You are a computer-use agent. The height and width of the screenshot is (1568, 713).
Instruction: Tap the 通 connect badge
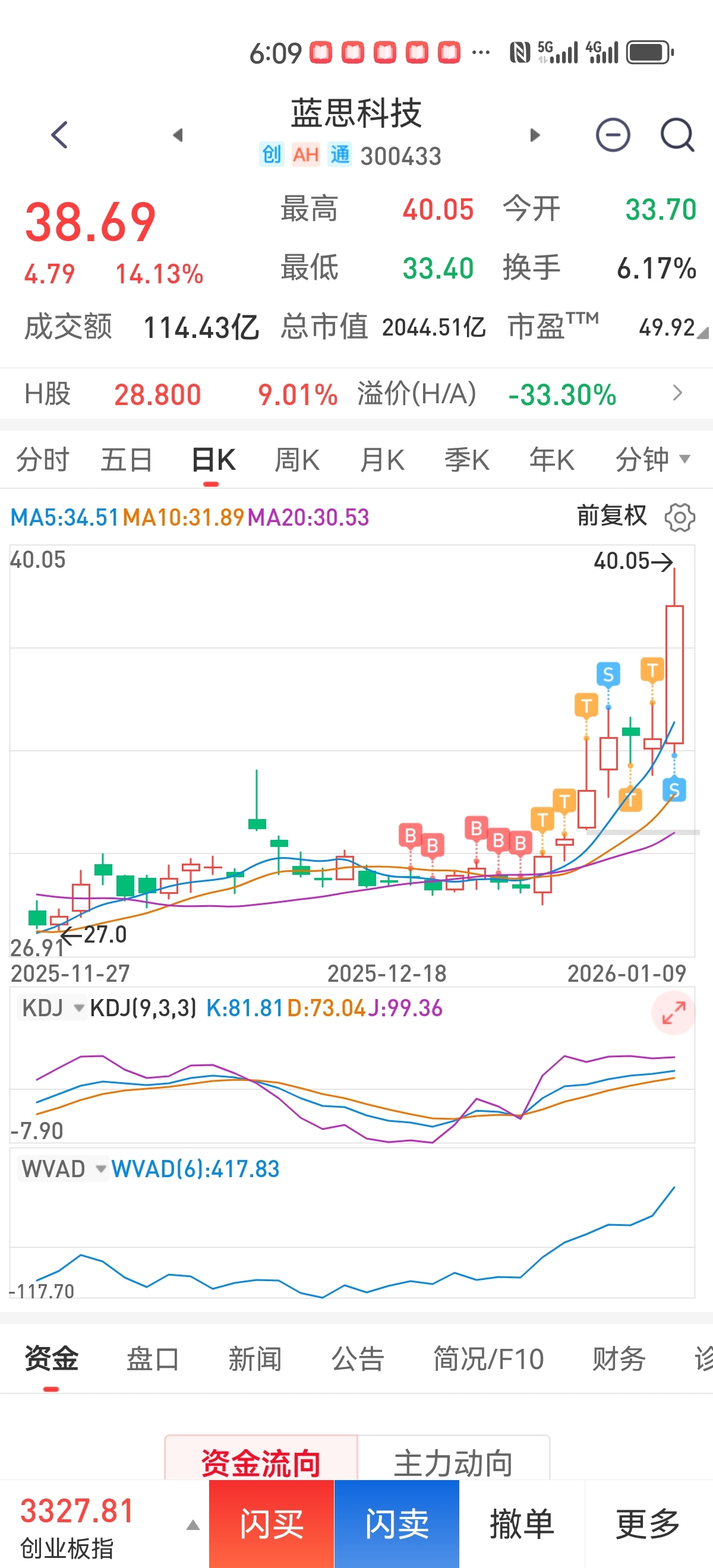(x=340, y=154)
